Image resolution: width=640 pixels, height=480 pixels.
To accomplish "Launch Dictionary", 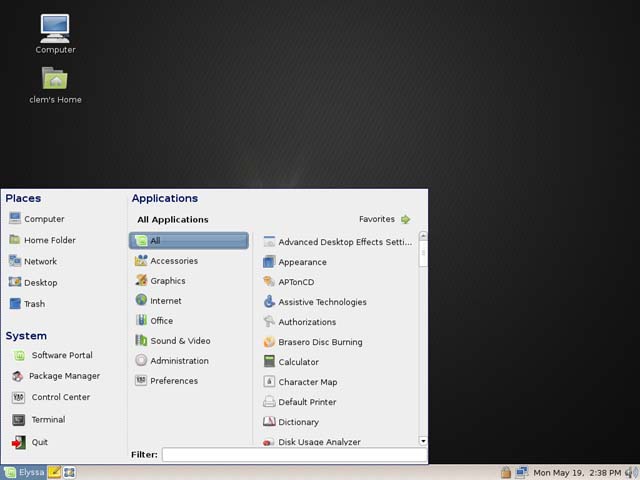I will click(x=291, y=422).
